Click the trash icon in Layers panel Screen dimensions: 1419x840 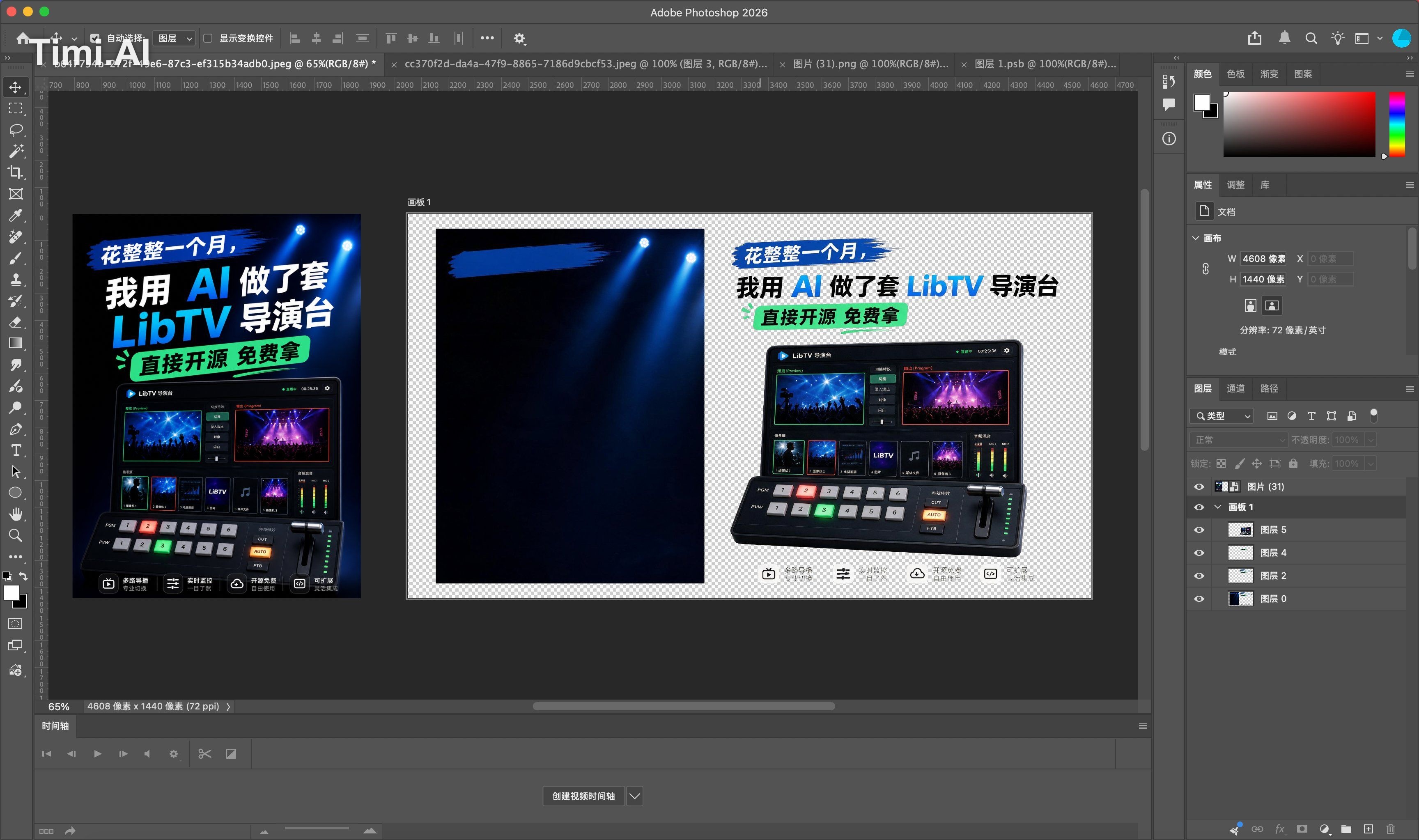tap(1390, 829)
